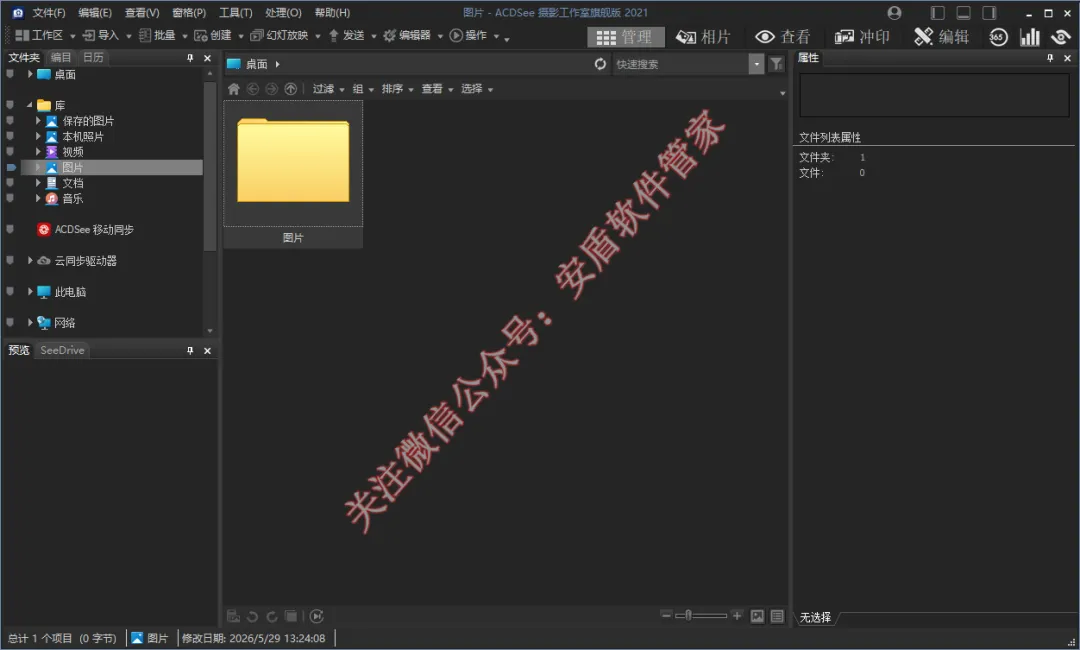Screen dimensions: 1080x650
Task: Switch to details list view icon at bottom right
Action: (777, 616)
